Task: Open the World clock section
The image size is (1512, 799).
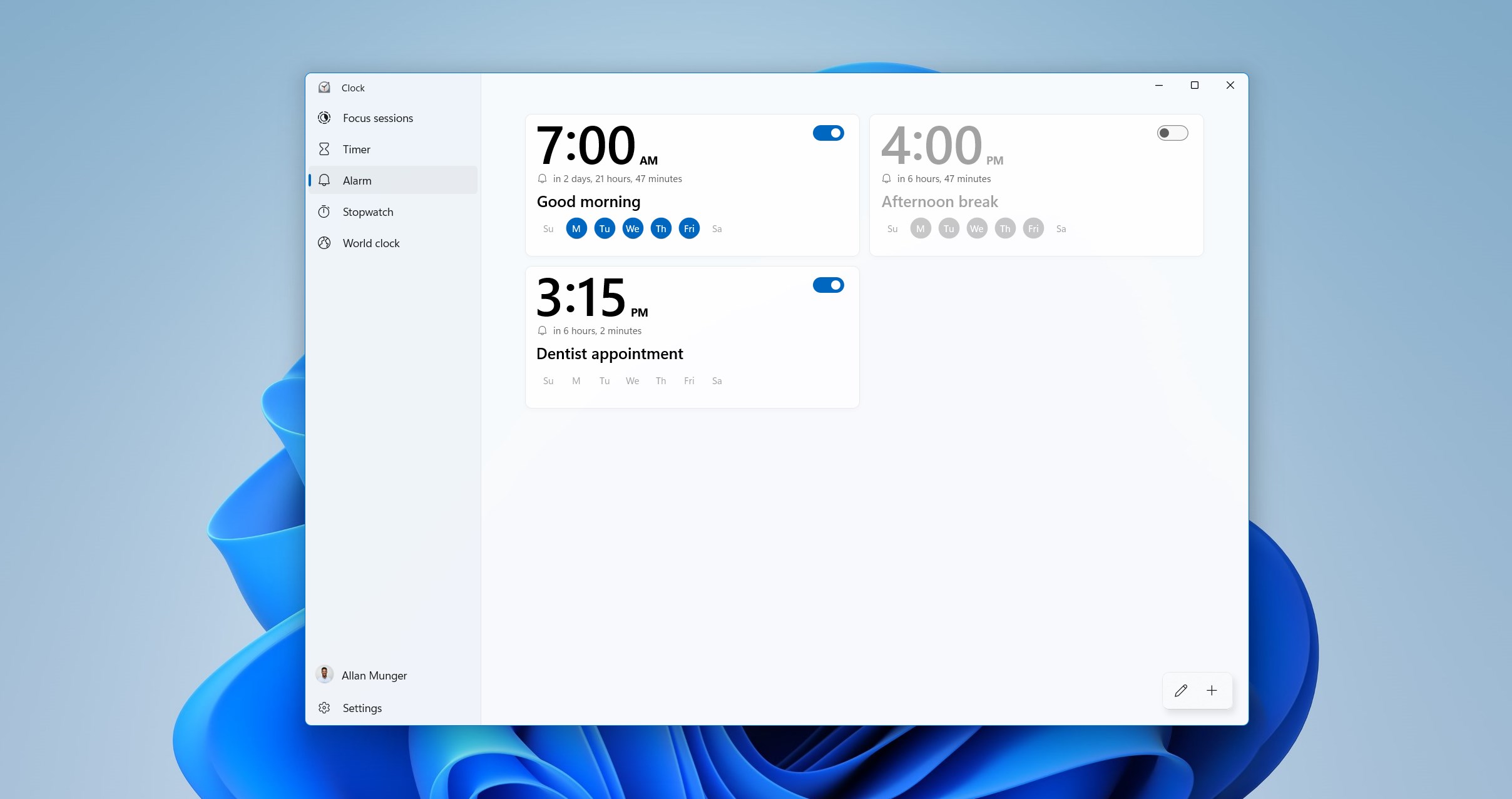Action: [370, 243]
